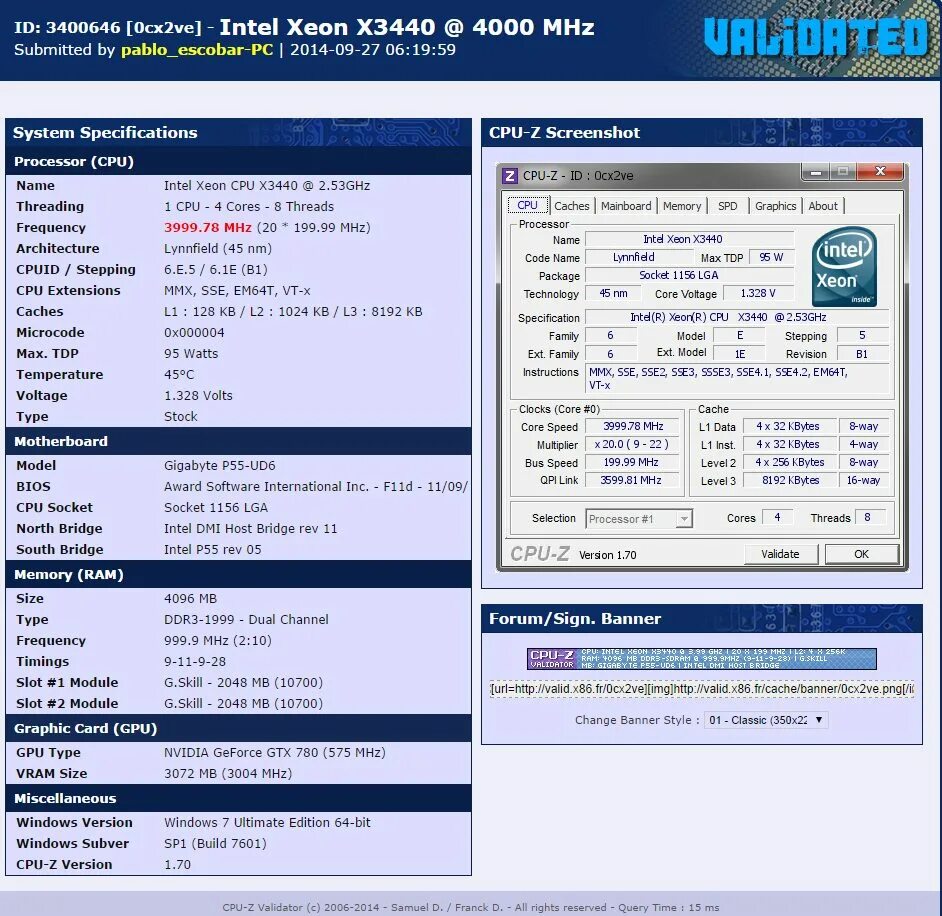Click the Level 2 value 4 x 256 KBytes
The image size is (942, 916).
[790, 463]
